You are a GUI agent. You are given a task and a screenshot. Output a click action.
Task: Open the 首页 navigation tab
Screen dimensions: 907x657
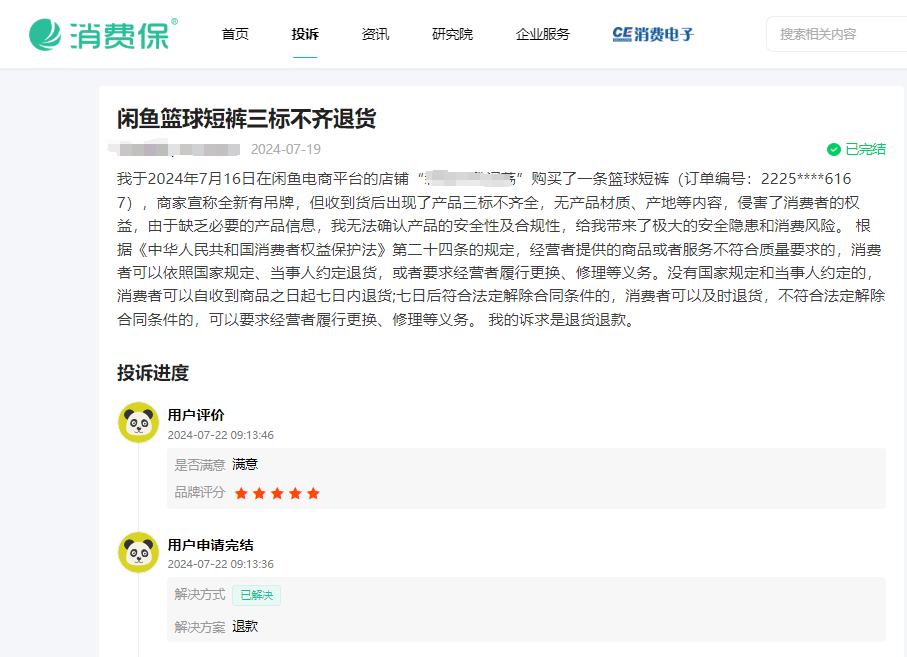235,34
